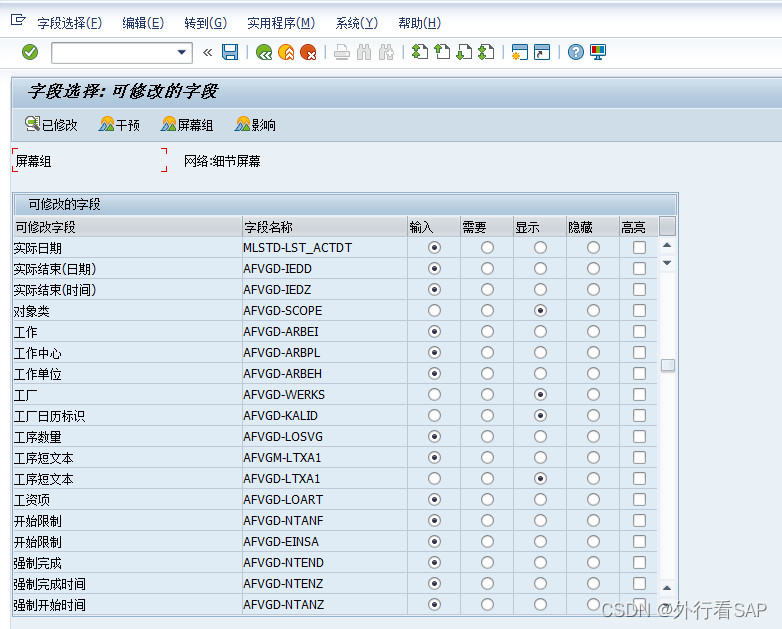Open the Help question mark icon
The image size is (782, 629).
coord(576,52)
